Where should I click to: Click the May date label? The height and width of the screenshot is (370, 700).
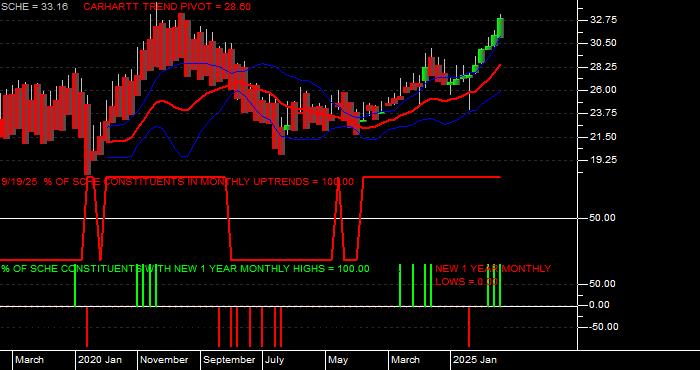tap(339, 360)
